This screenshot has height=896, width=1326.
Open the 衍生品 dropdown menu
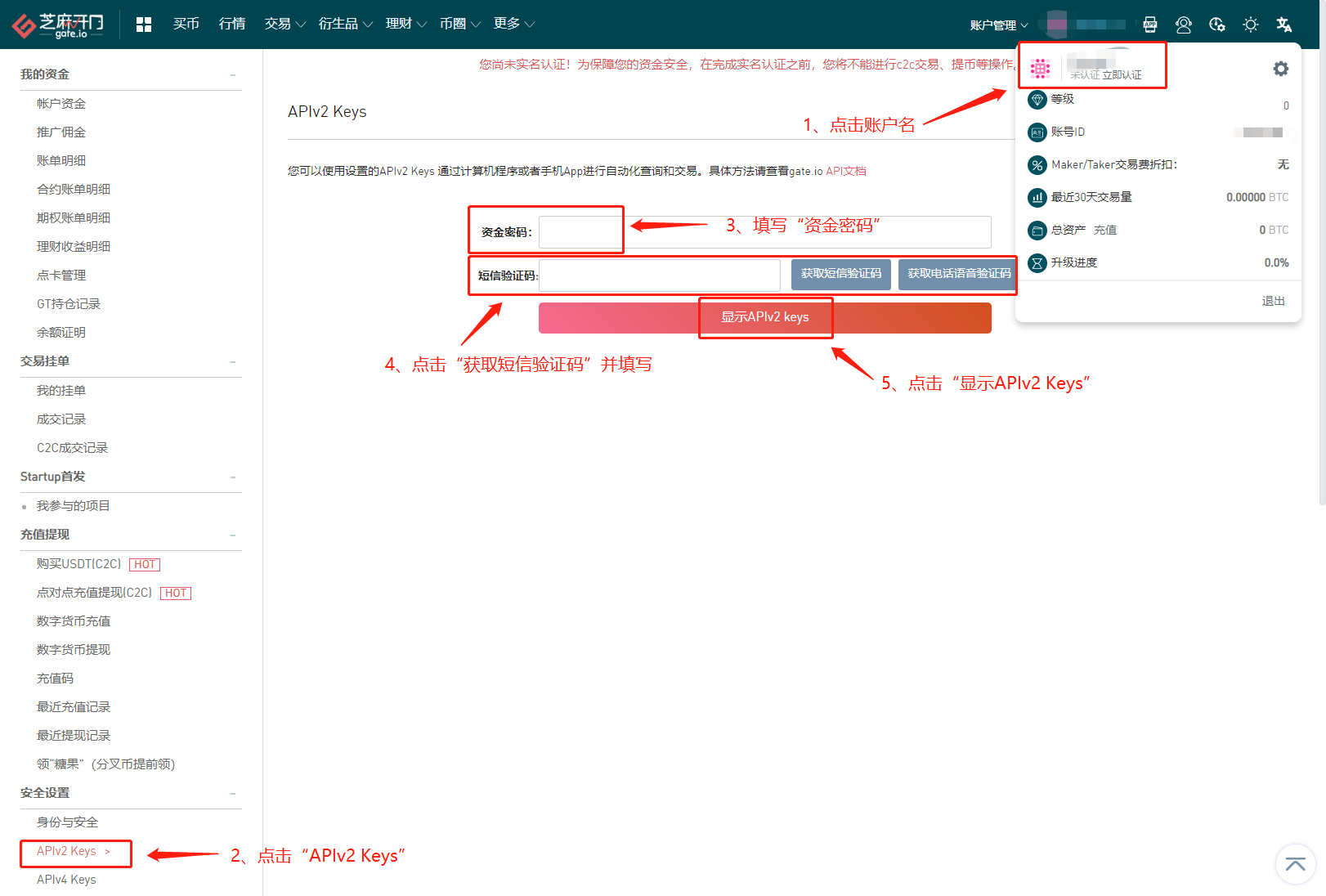point(345,24)
